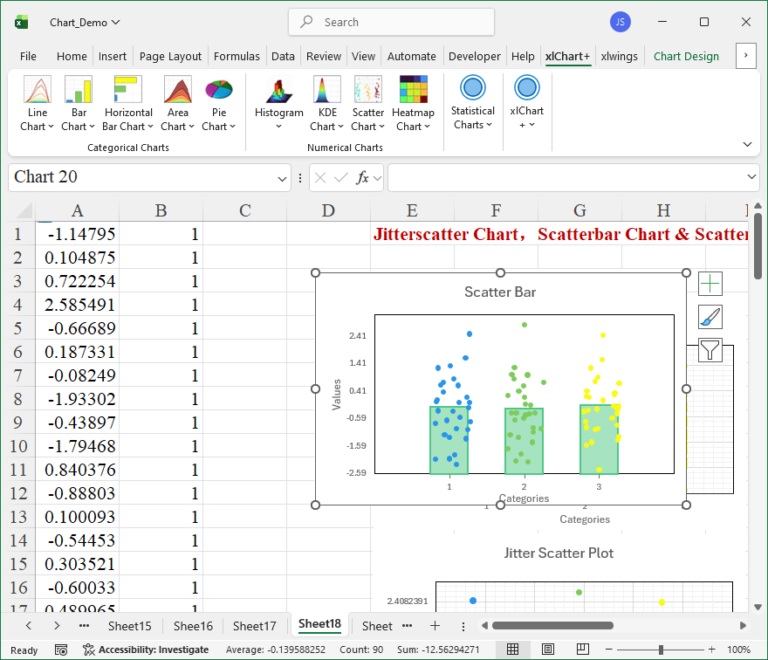Click the 100% zoom level
The width and height of the screenshot is (768, 660).
pyautogui.click(x=739, y=650)
